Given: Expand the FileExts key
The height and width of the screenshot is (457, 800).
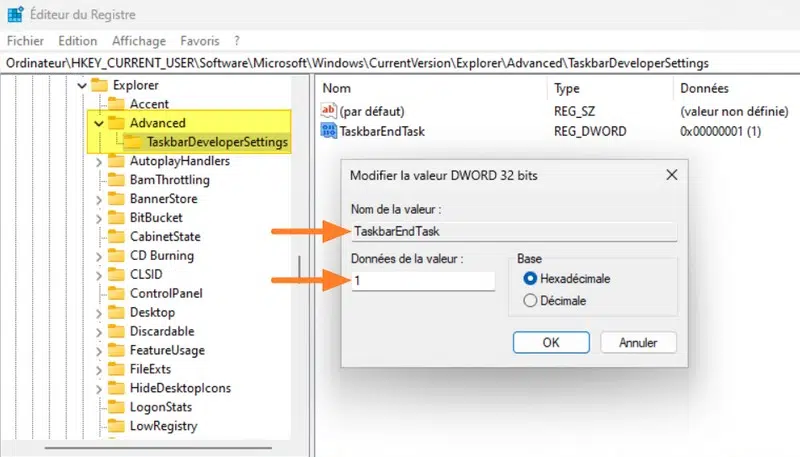Looking at the screenshot, I should (x=98, y=370).
